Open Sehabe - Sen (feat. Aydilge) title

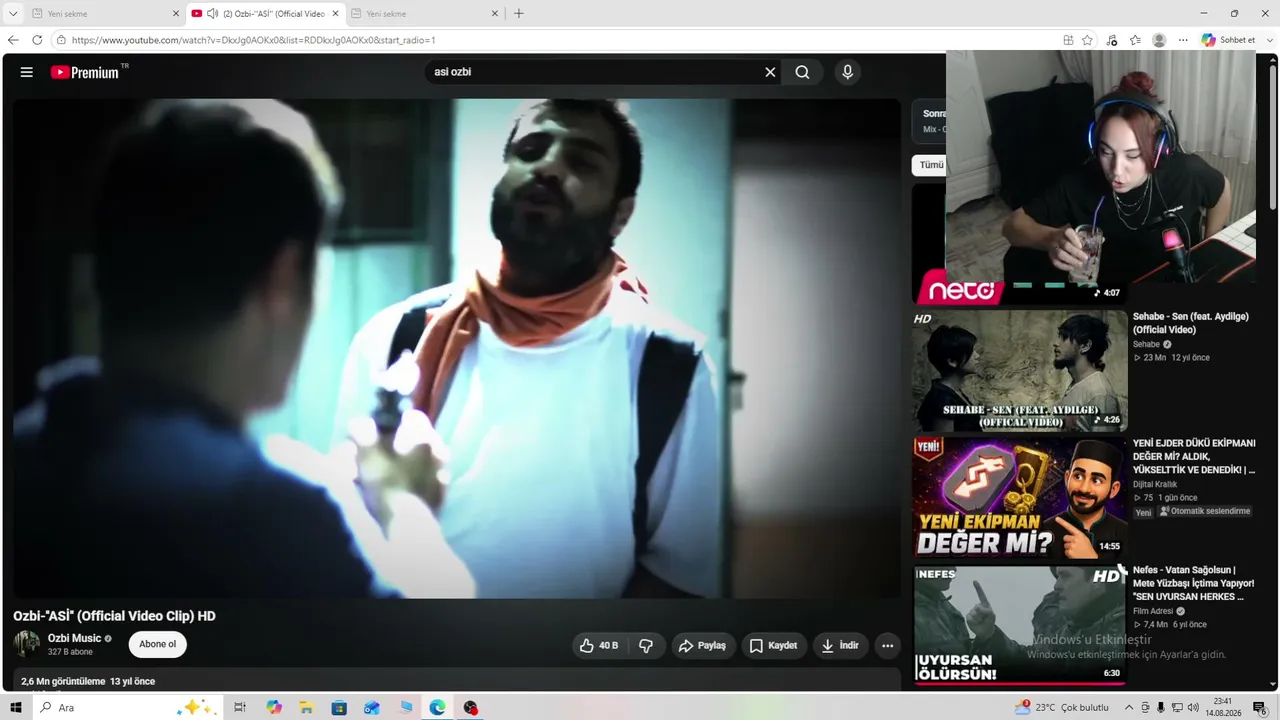pos(1190,323)
